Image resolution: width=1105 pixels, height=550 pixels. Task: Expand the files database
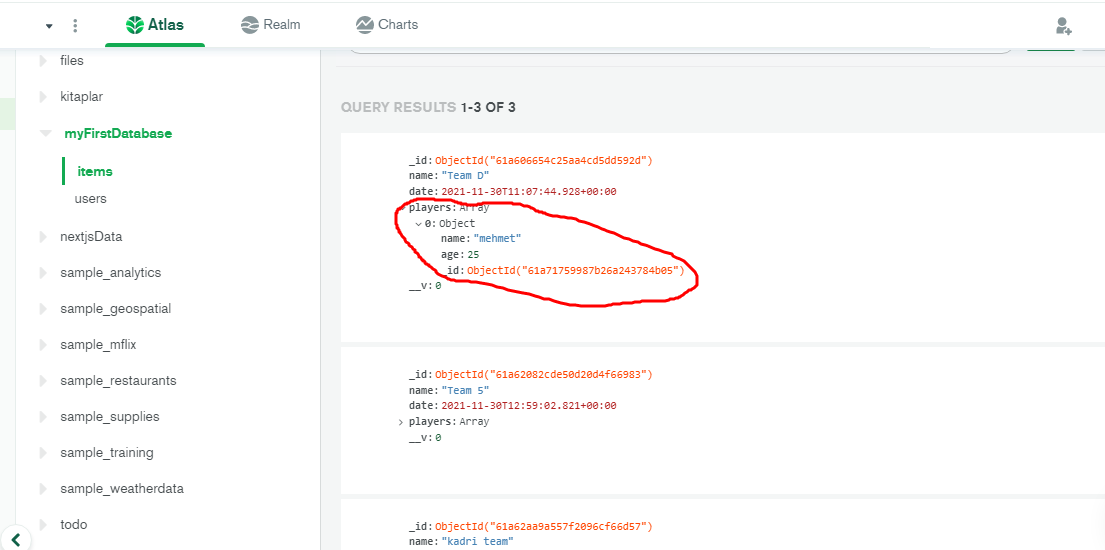pyautogui.click(x=44, y=61)
